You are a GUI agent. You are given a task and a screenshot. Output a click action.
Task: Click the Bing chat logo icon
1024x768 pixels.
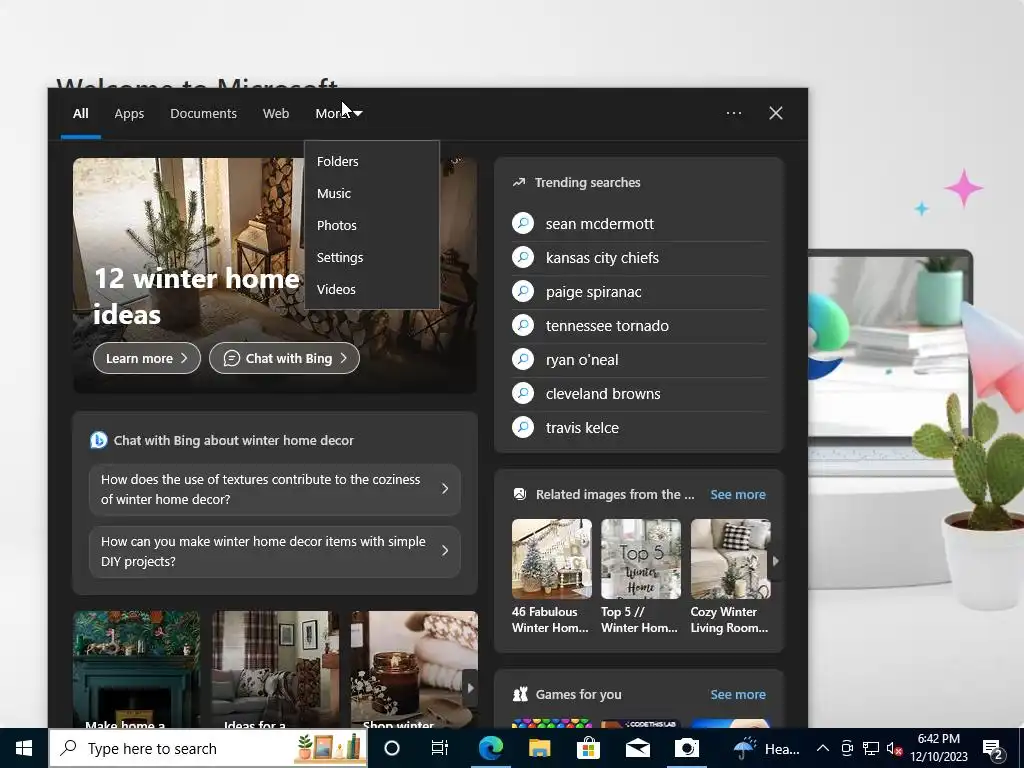(99, 440)
